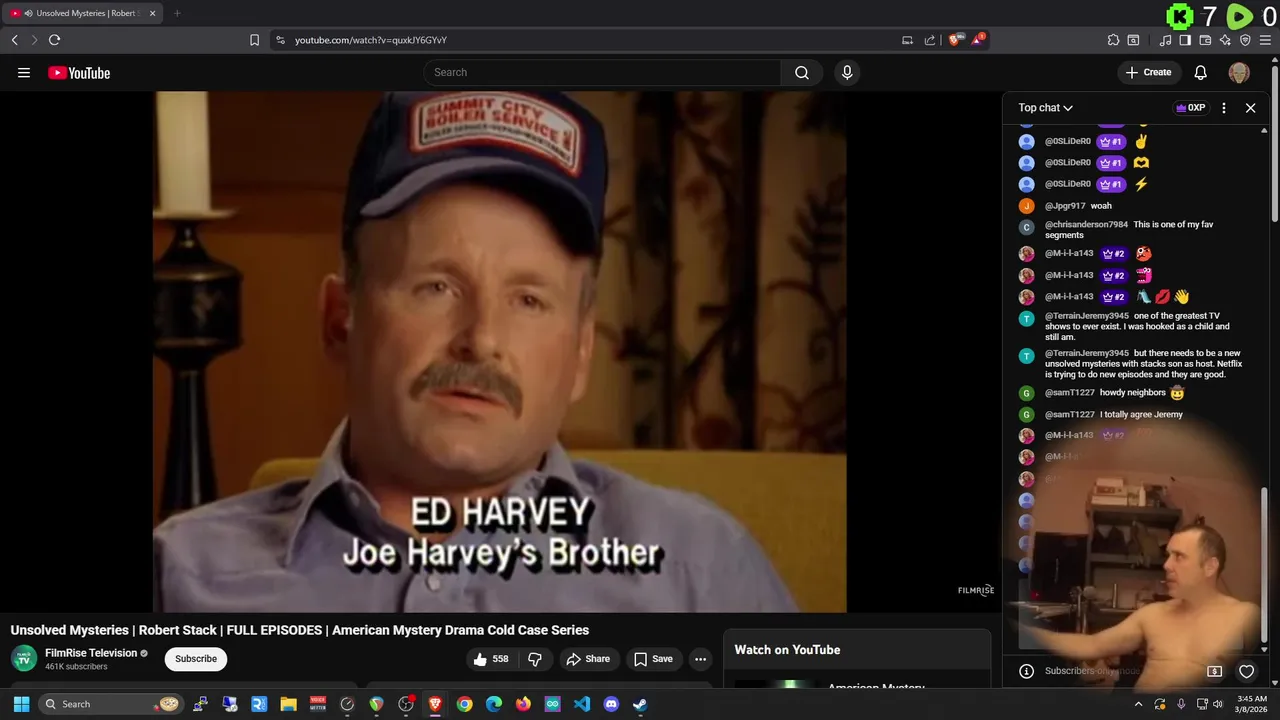
Task: Open File Explorer from taskbar
Action: pos(288,704)
